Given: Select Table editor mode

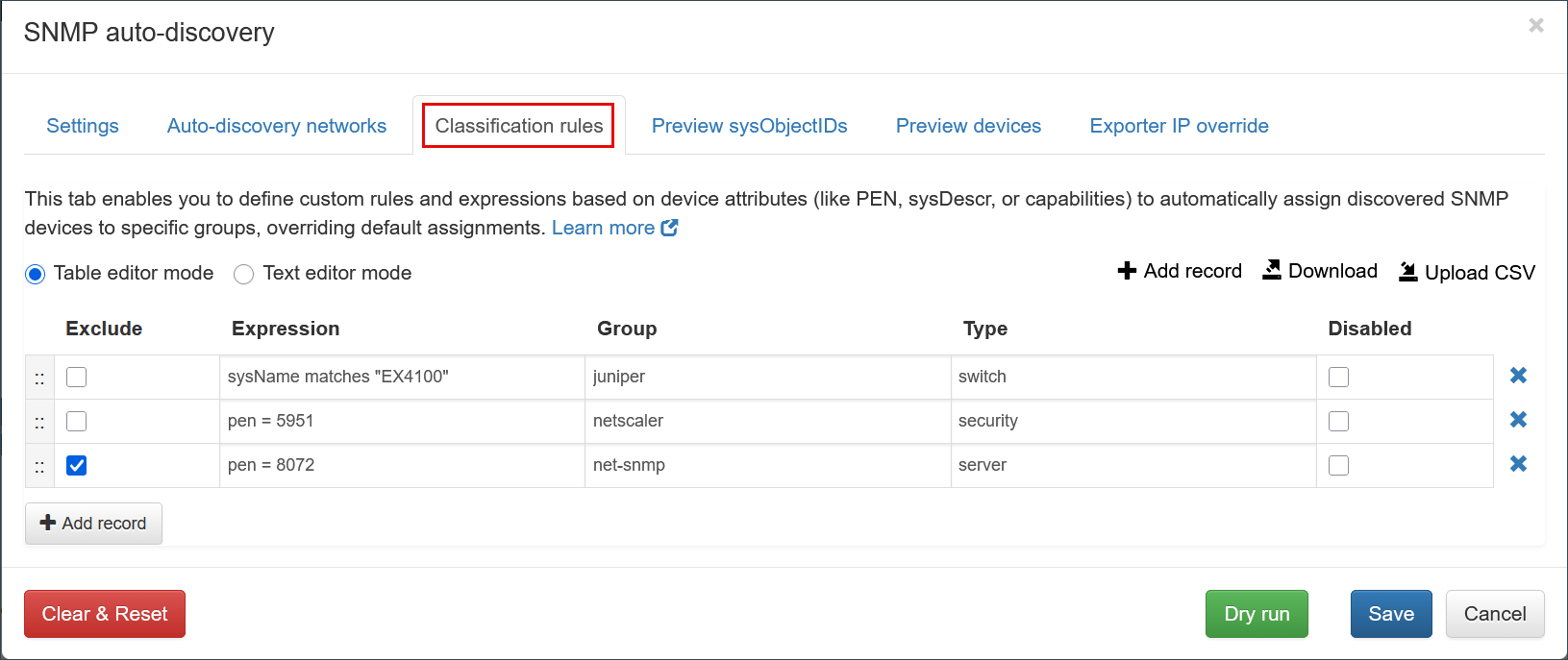Looking at the screenshot, I should [x=36, y=274].
